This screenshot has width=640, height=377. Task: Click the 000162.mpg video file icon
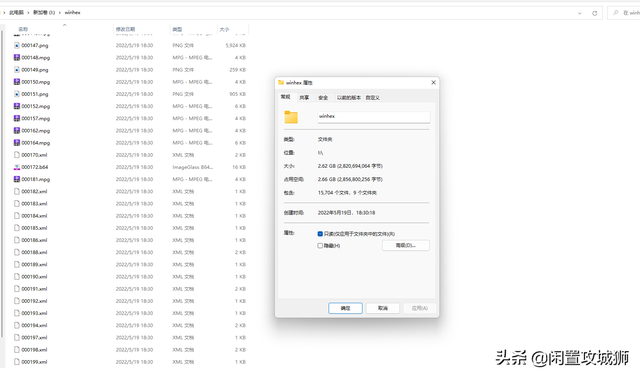click(x=17, y=131)
